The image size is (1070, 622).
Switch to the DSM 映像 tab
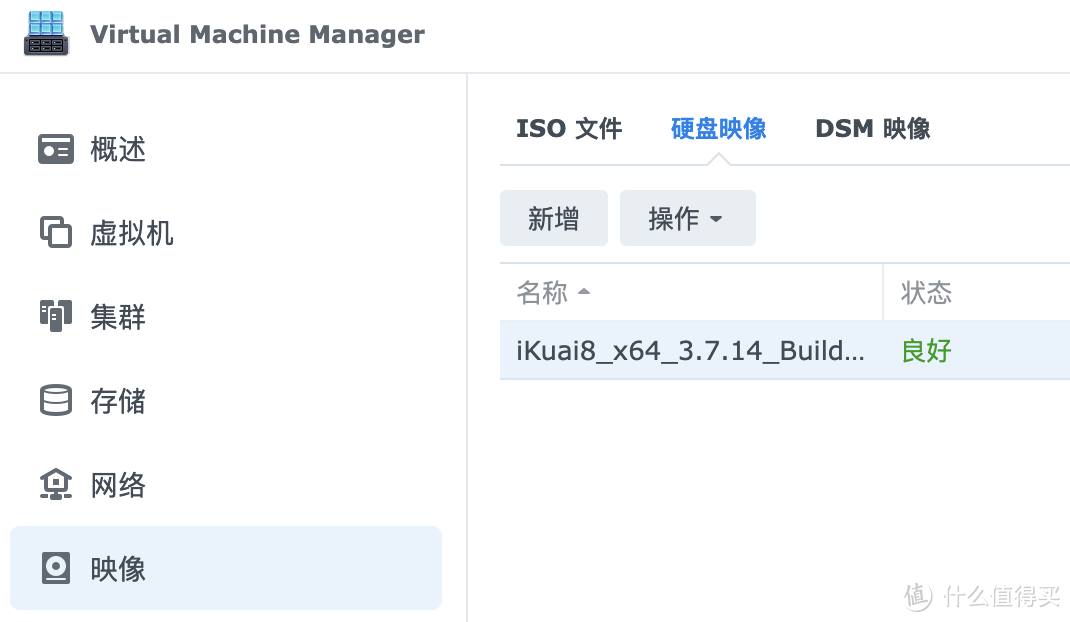click(872, 128)
